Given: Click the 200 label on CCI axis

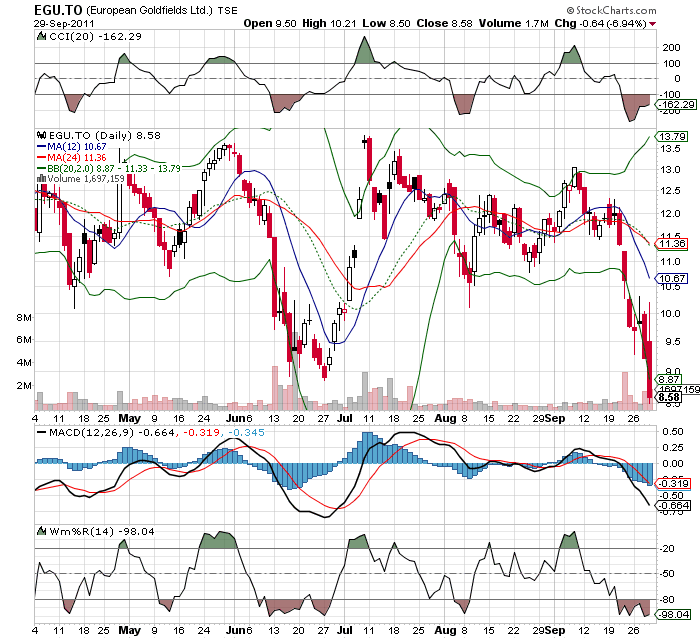Looking at the screenshot, I should click(671, 47).
